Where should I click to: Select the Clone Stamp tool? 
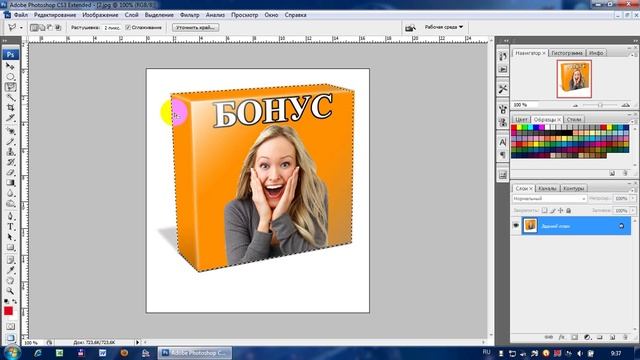click(x=10, y=152)
